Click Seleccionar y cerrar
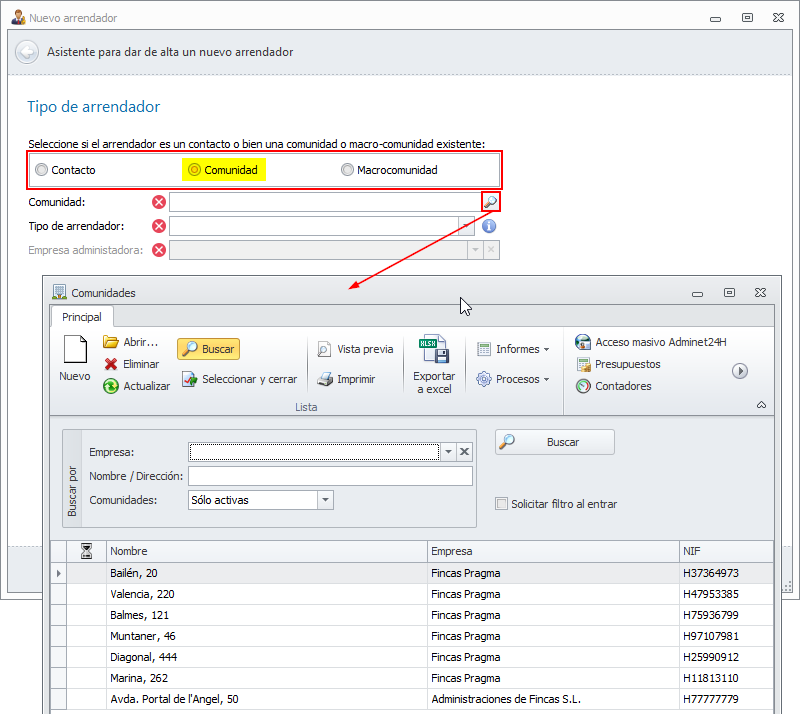Image resolution: width=800 pixels, height=714 pixels. coord(239,379)
